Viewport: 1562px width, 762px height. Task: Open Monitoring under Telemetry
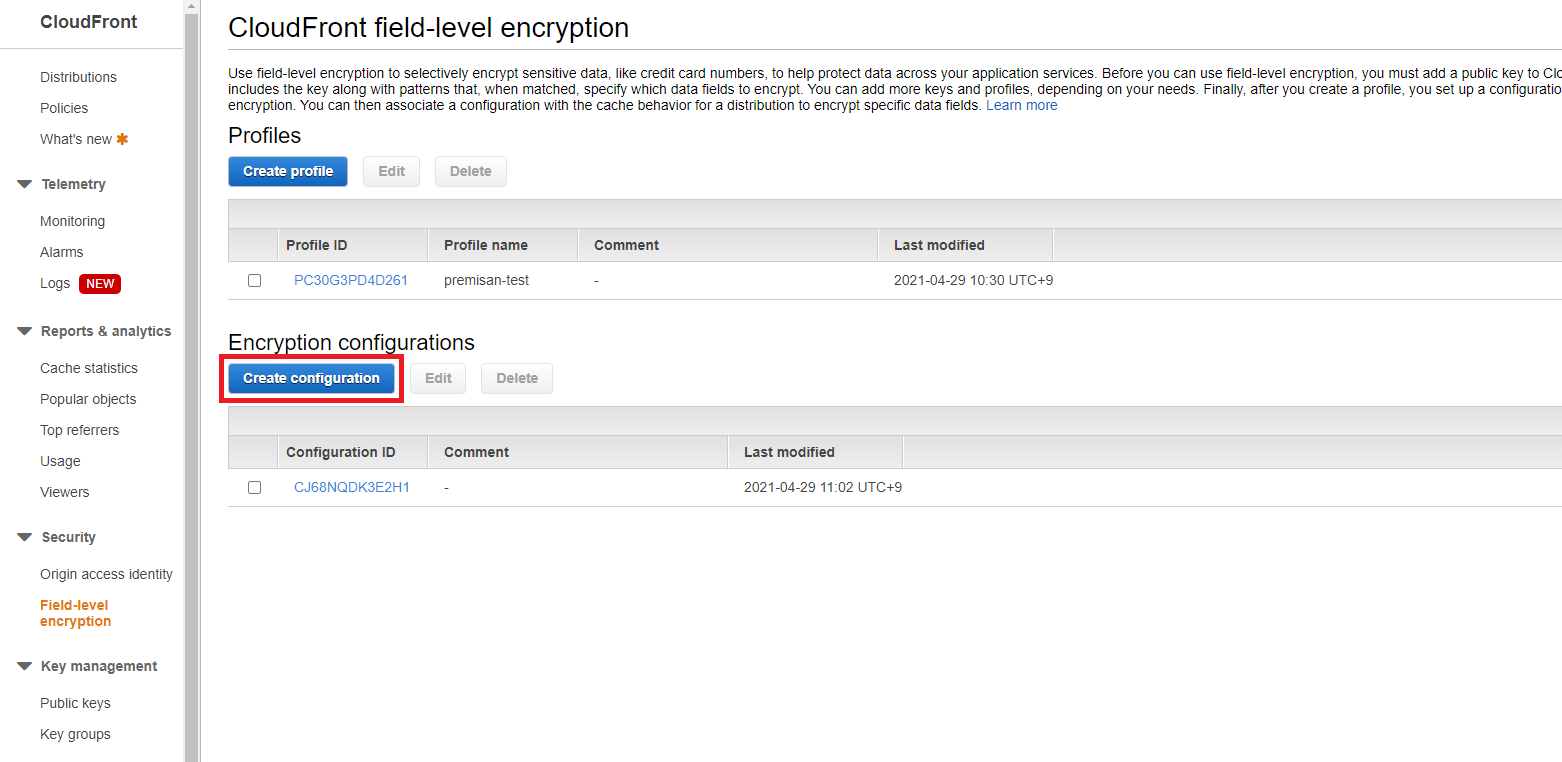tap(72, 221)
